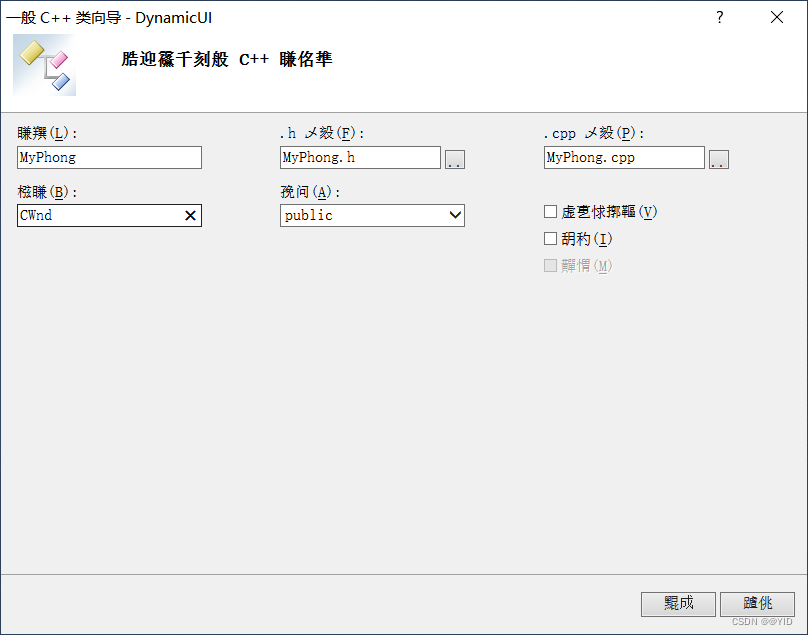
Task: Clear the CWnd base class using the X icon
Action: [190, 215]
